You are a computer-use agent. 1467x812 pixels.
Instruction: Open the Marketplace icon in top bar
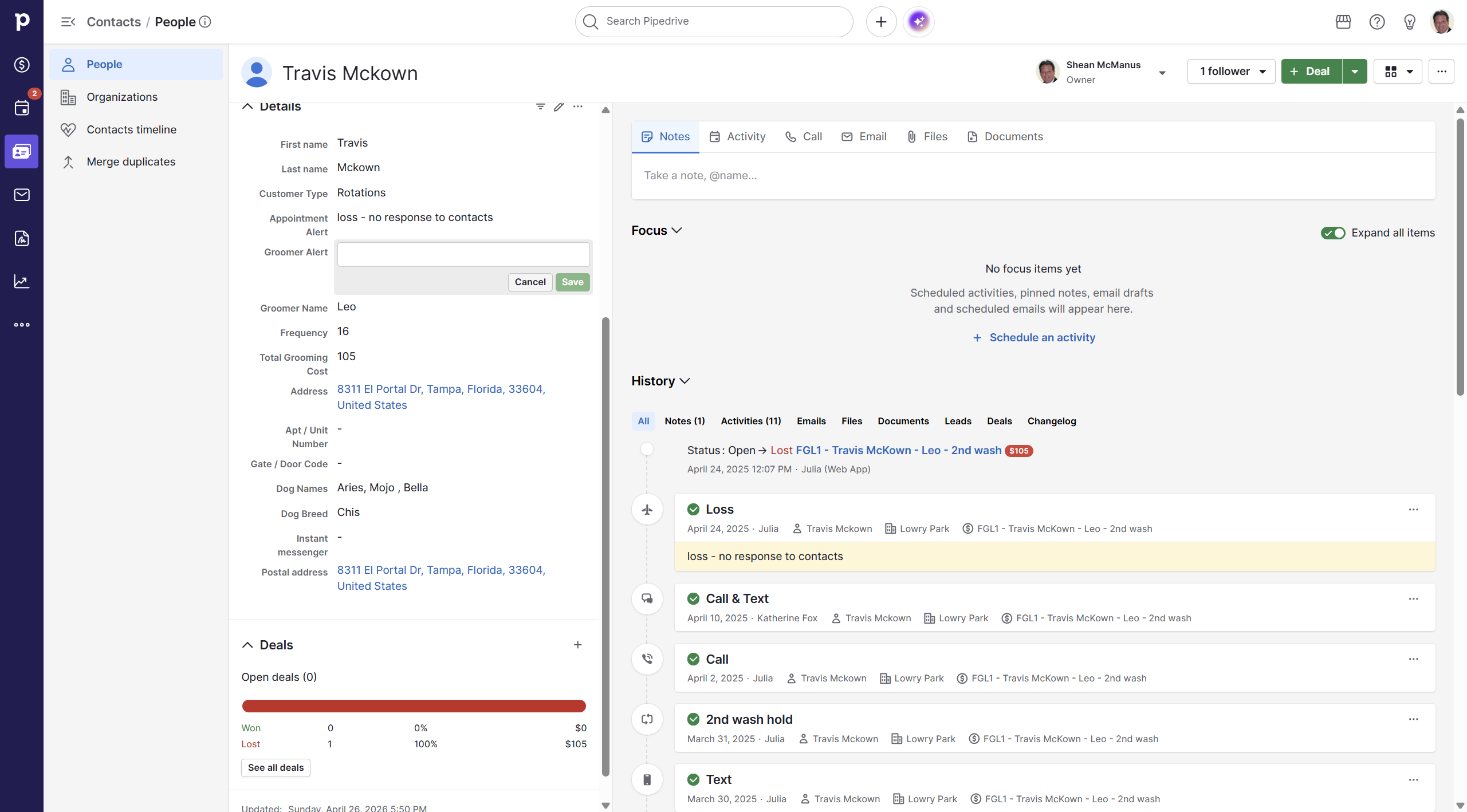tap(1343, 22)
